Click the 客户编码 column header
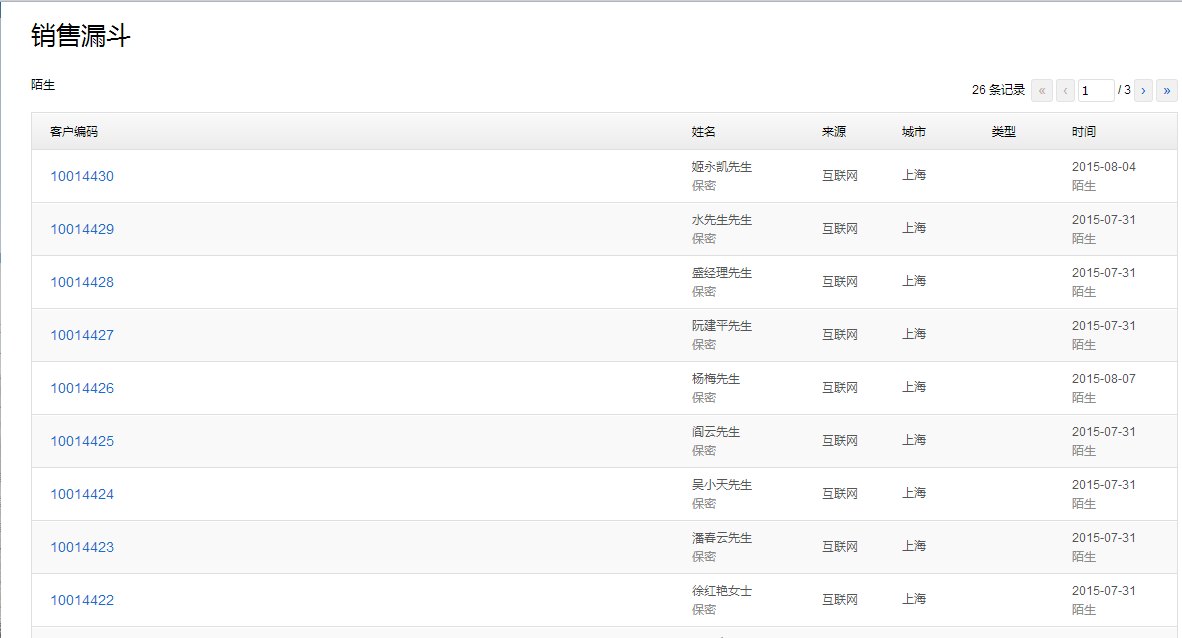The width and height of the screenshot is (1182, 638). click(74, 132)
